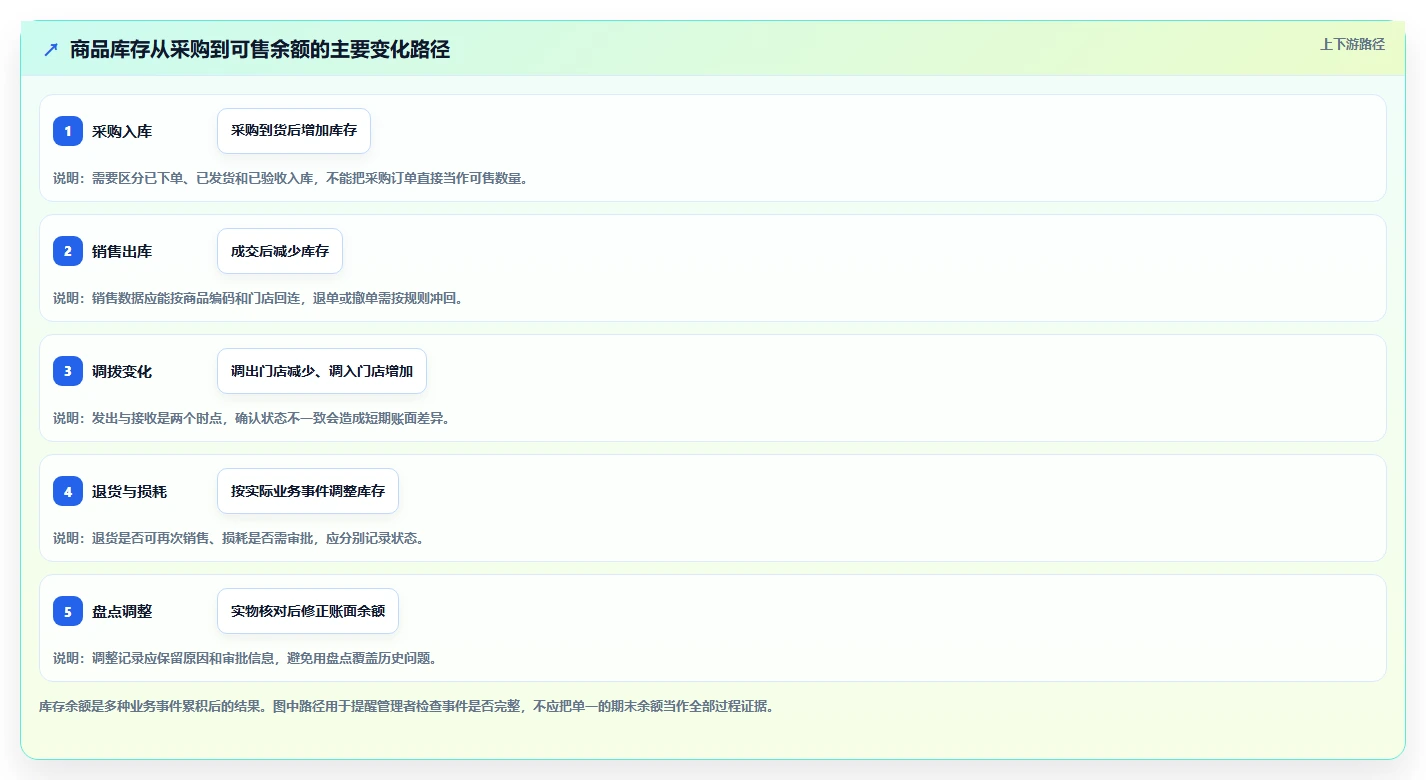Click the note about 退单或撤单需按规则冲回
The width and height of the screenshot is (1426, 780).
258,298
